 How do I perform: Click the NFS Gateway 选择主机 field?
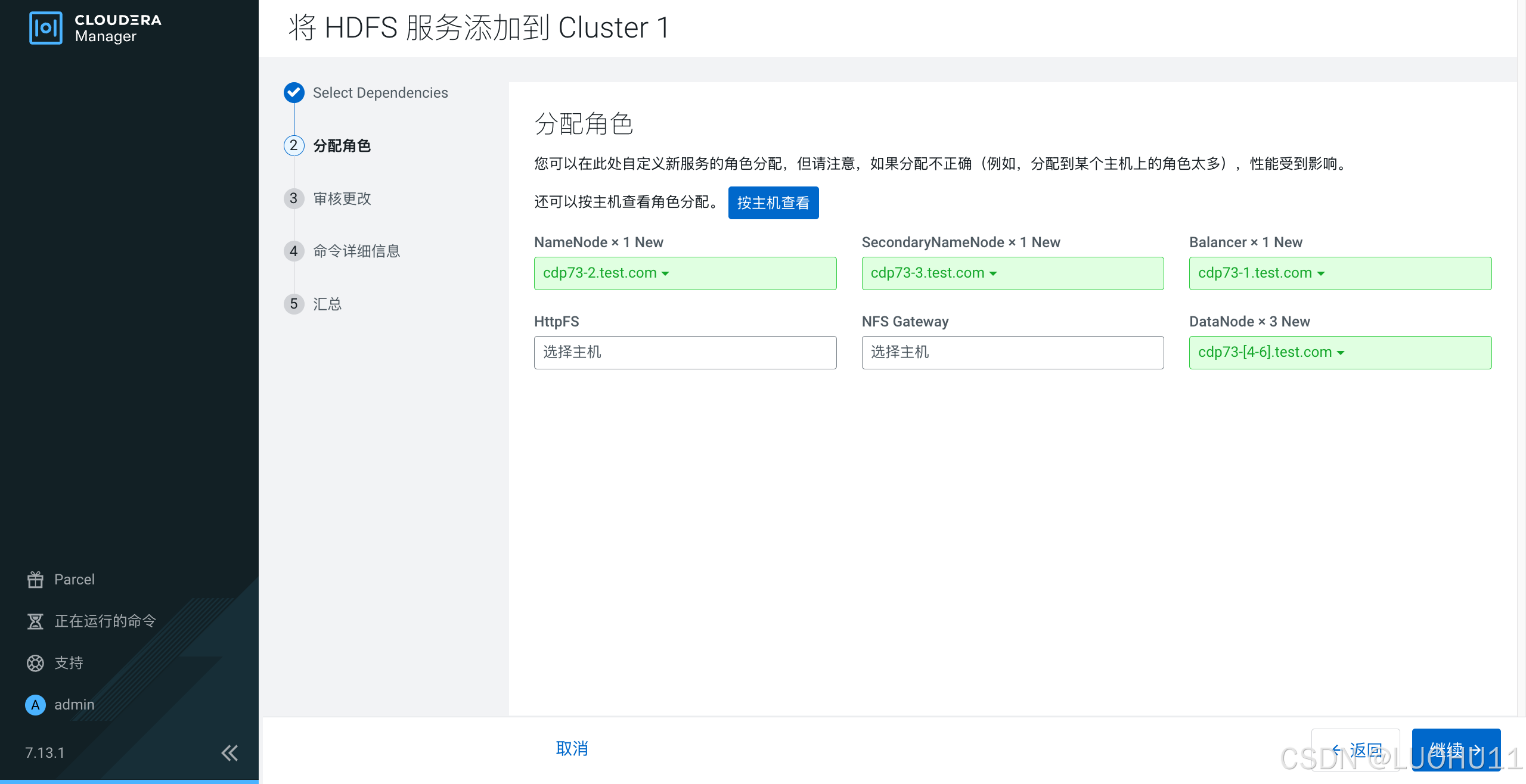pos(1012,353)
